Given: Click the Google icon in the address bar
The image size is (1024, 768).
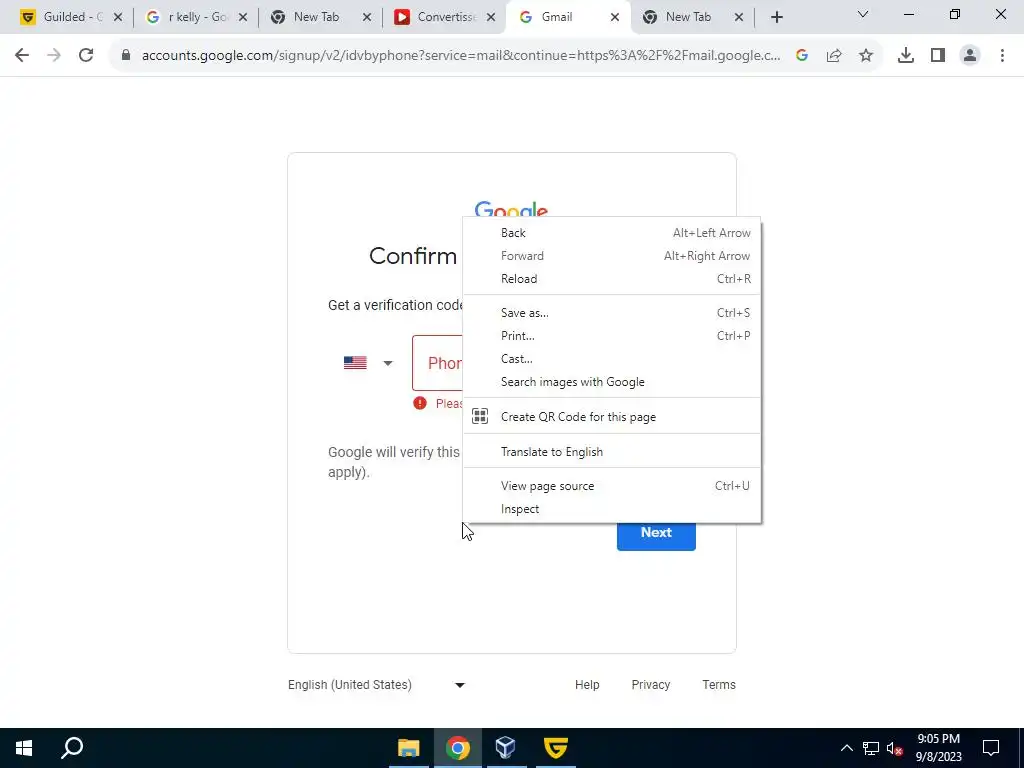Looking at the screenshot, I should pyautogui.click(x=802, y=56).
